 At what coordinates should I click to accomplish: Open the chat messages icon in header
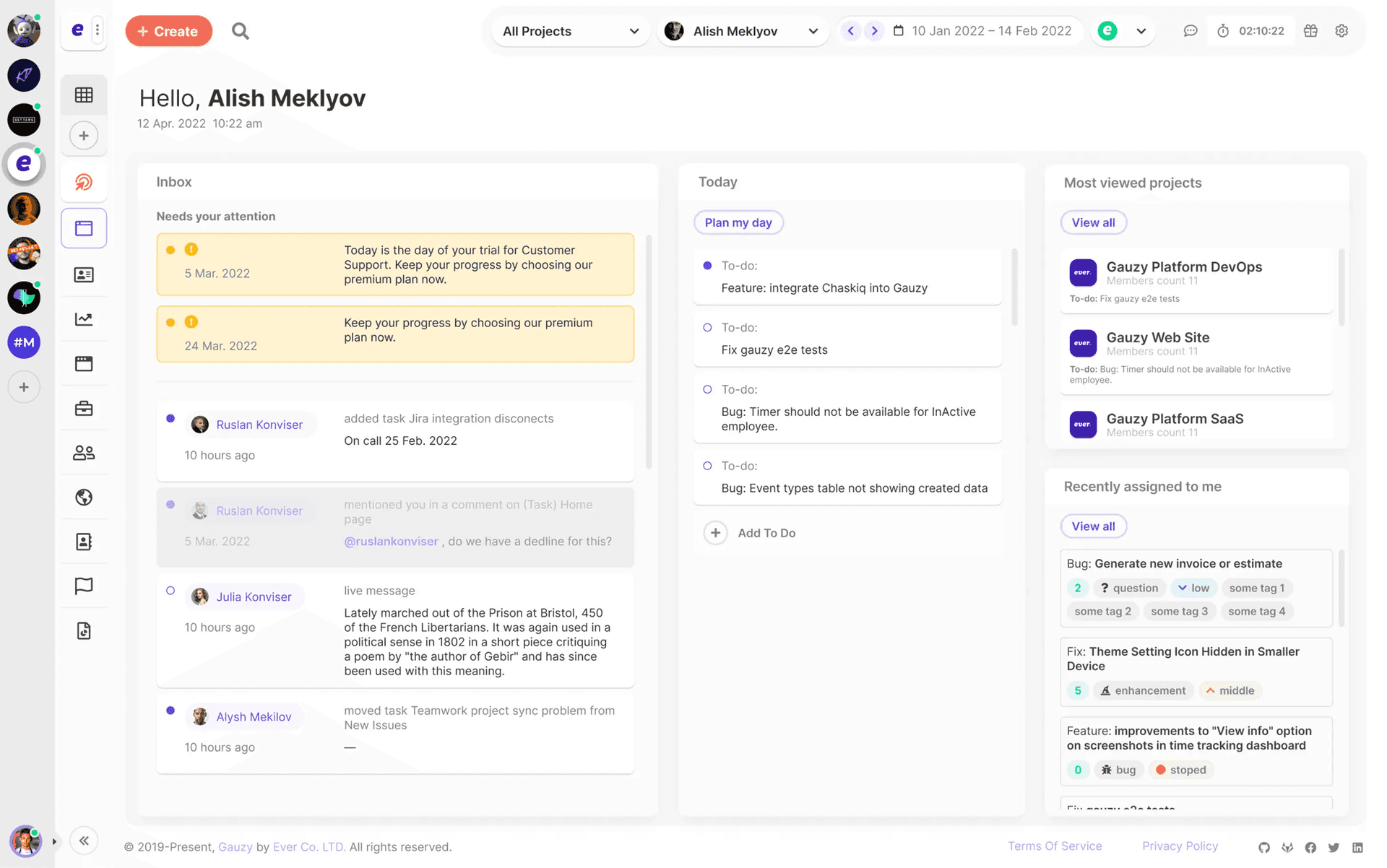coord(1190,31)
